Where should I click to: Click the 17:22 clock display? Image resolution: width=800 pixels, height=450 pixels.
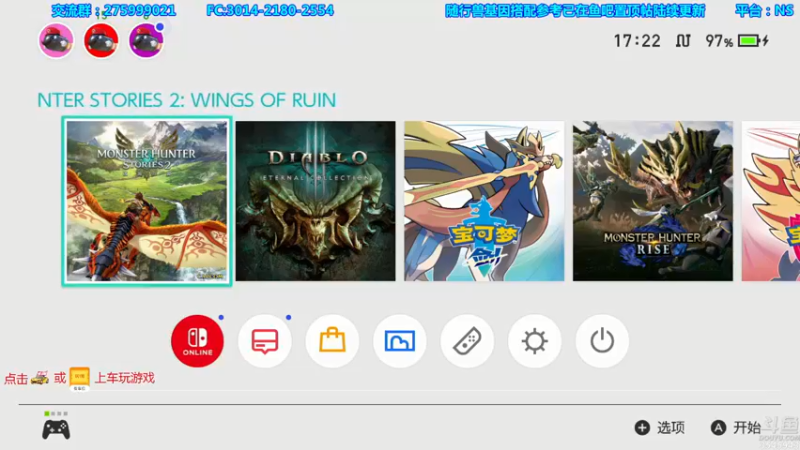click(x=637, y=41)
